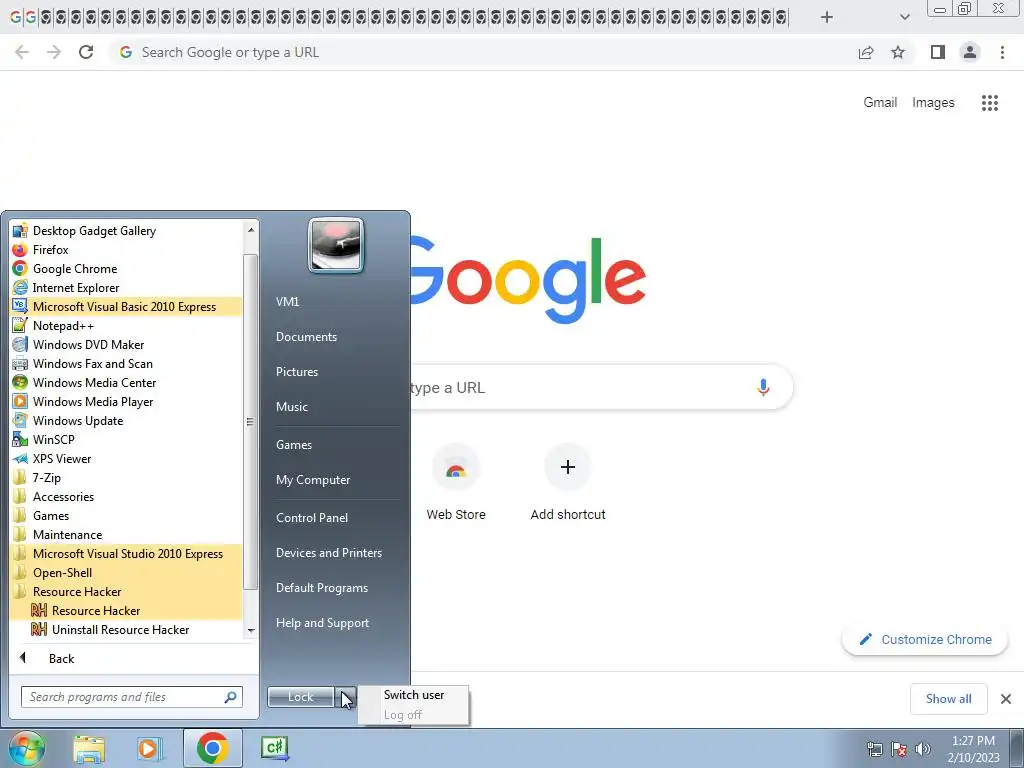Click the volume speaker tray icon
Screen dimensions: 1024x768
pyautogui.click(x=923, y=749)
